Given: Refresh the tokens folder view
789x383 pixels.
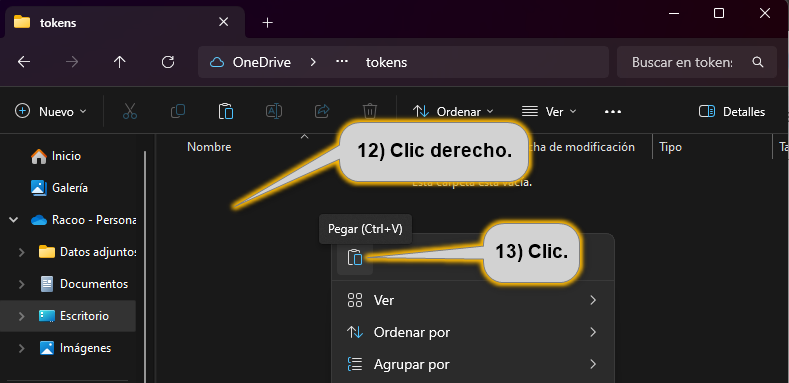Looking at the screenshot, I should [x=168, y=62].
